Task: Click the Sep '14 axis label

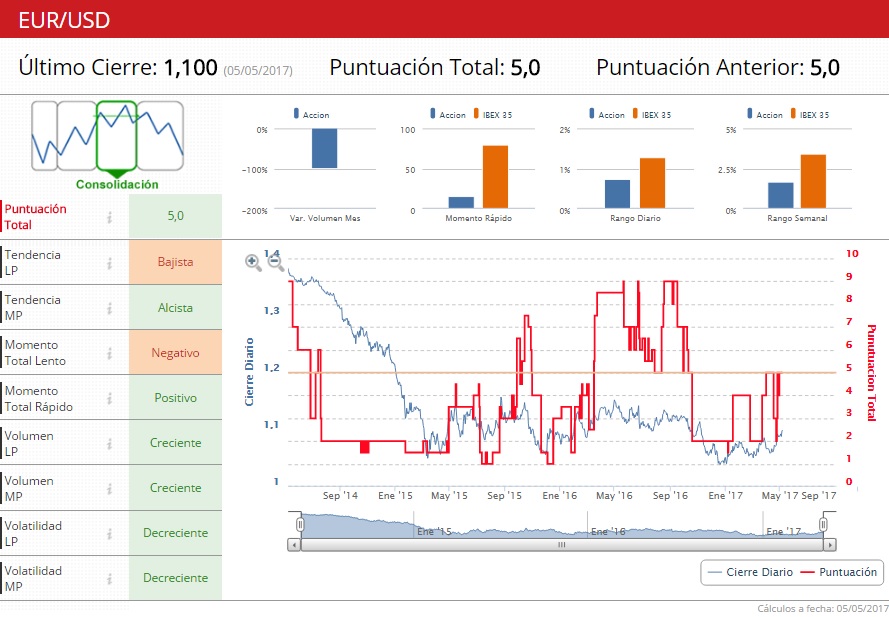Action: (x=340, y=496)
